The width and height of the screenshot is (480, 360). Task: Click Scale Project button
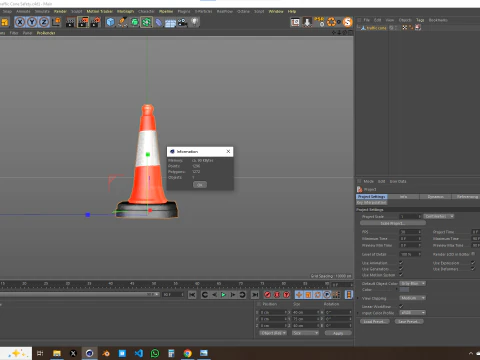393,223
